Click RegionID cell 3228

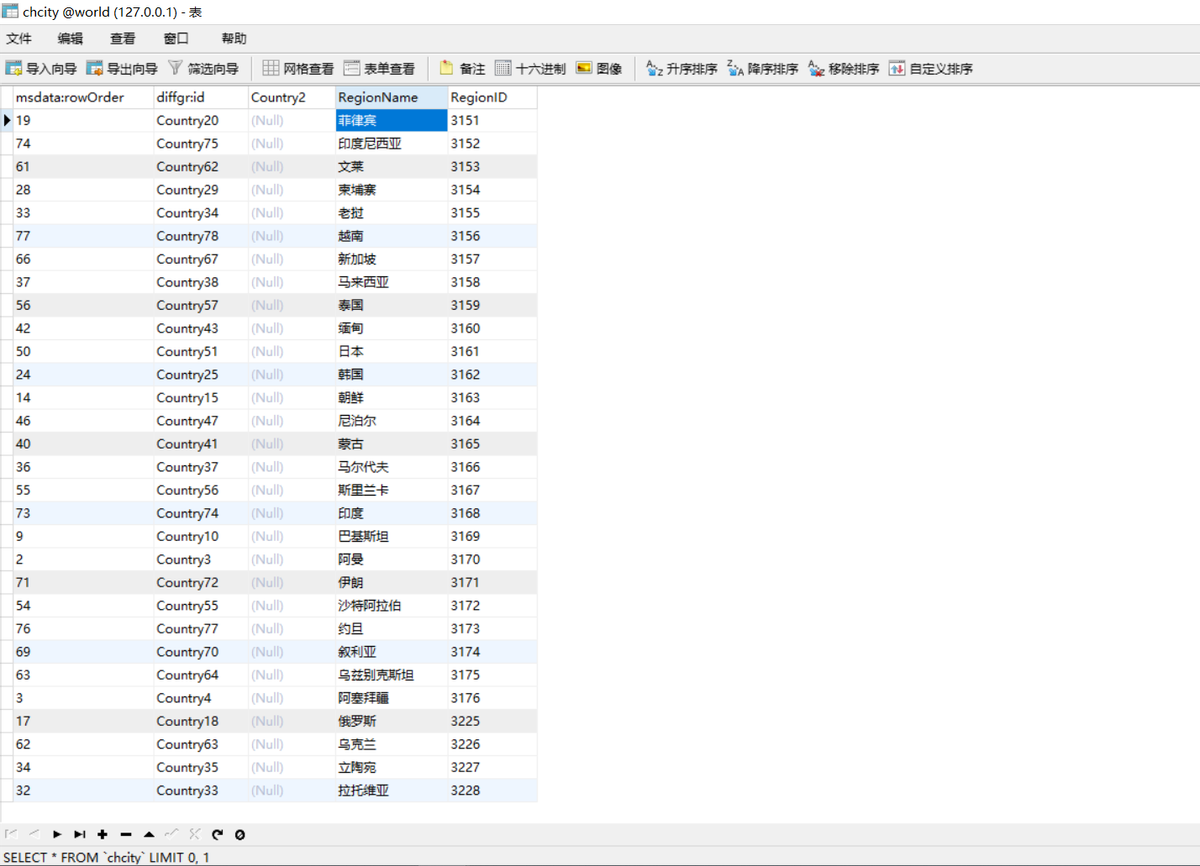[x=492, y=790]
